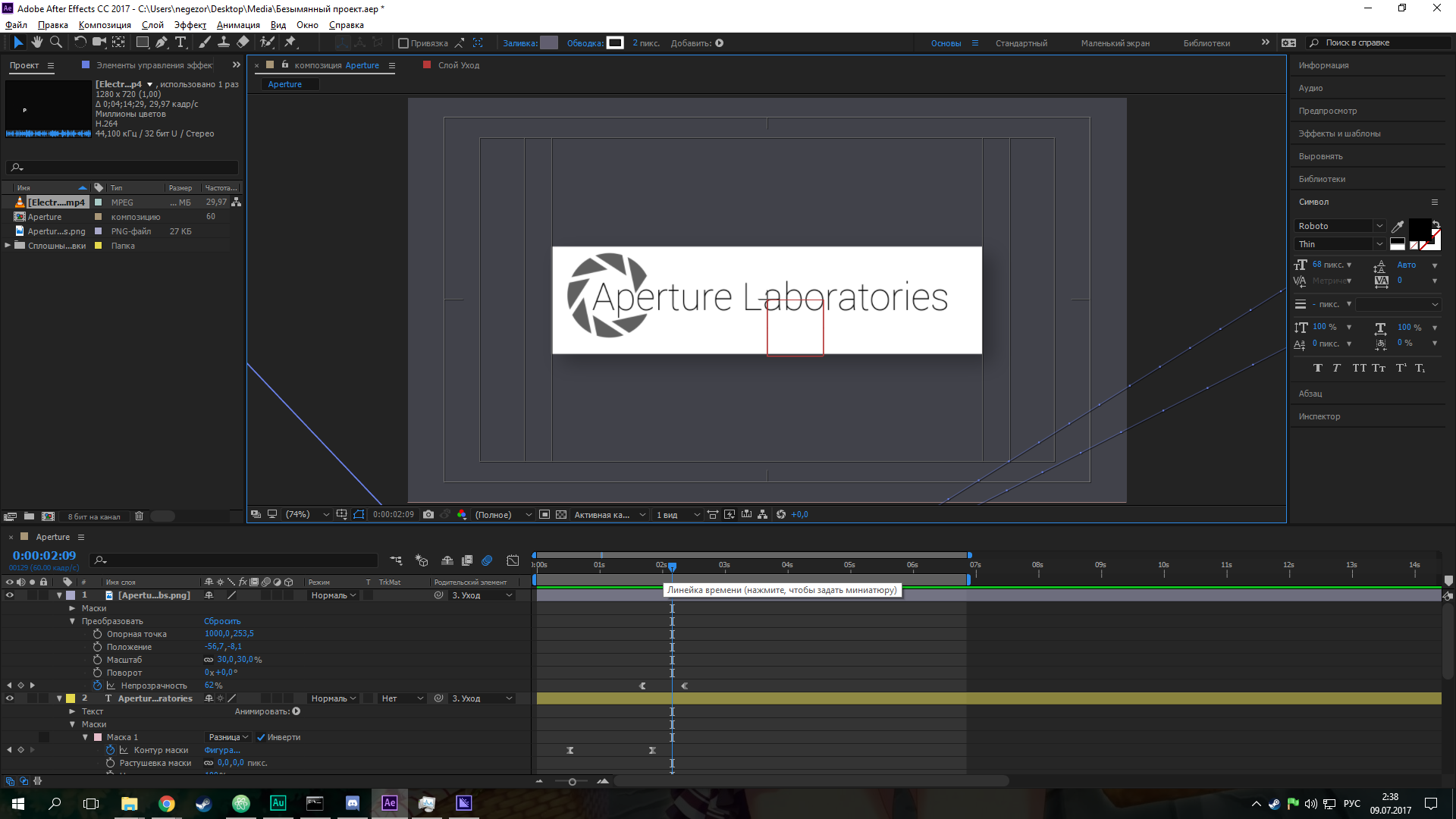Open the (Полное) resolution dropdown
The width and height of the screenshot is (1456, 819).
(503, 514)
